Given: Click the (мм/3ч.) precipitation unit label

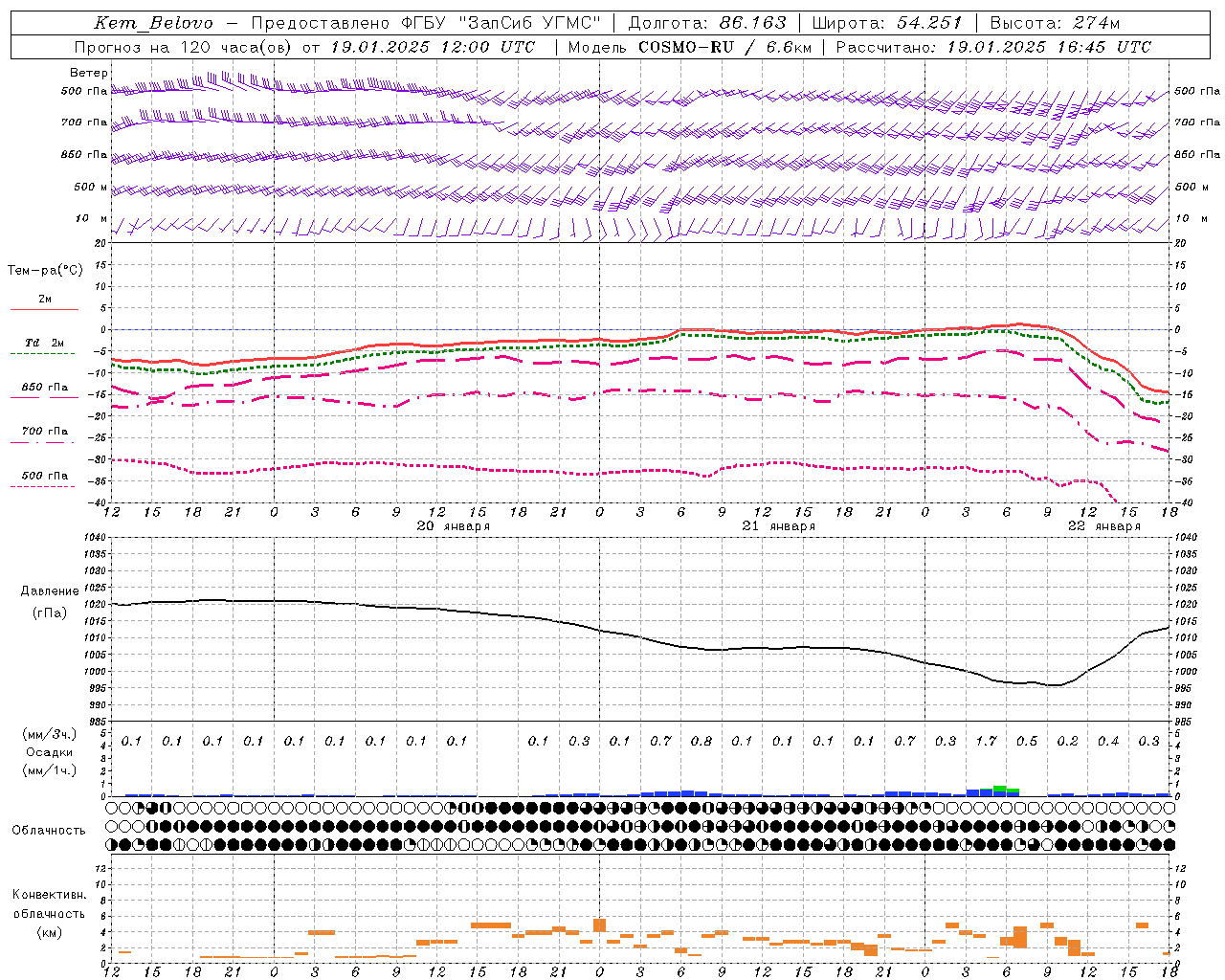Looking at the screenshot, I should click(49, 734).
